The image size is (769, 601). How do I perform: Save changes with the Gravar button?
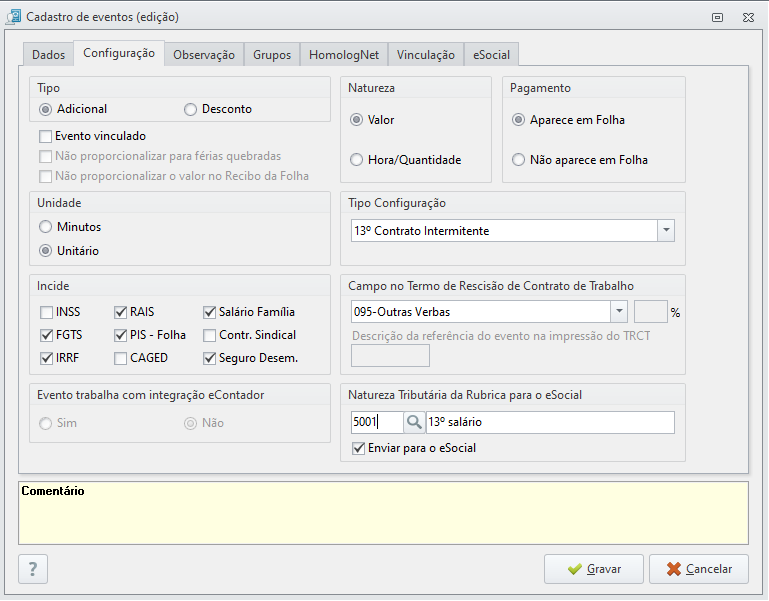[593, 569]
